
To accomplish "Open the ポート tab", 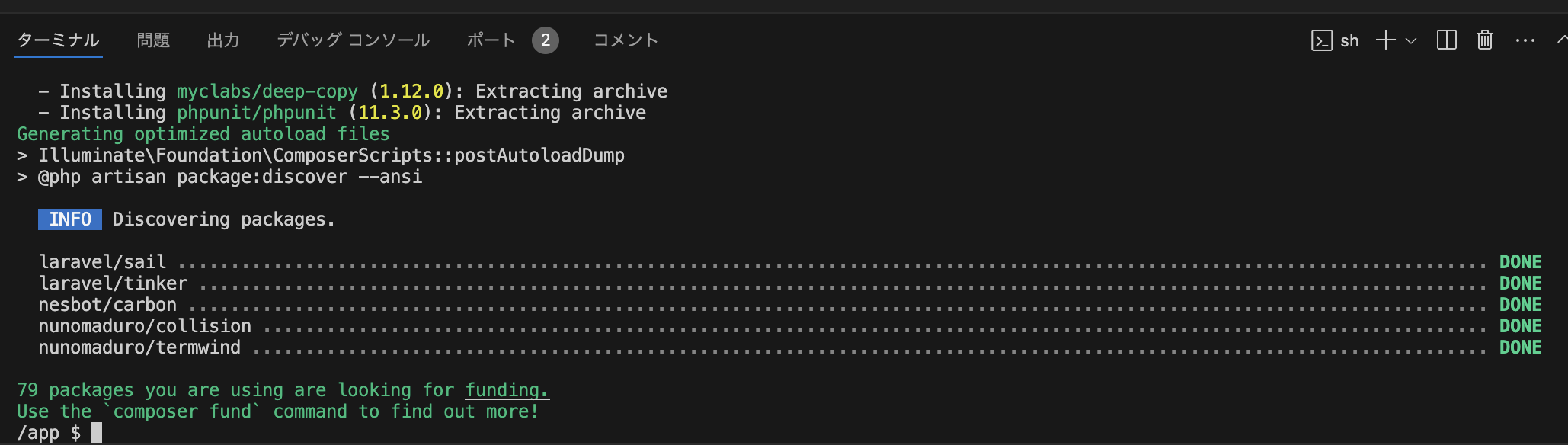I will (488, 40).
